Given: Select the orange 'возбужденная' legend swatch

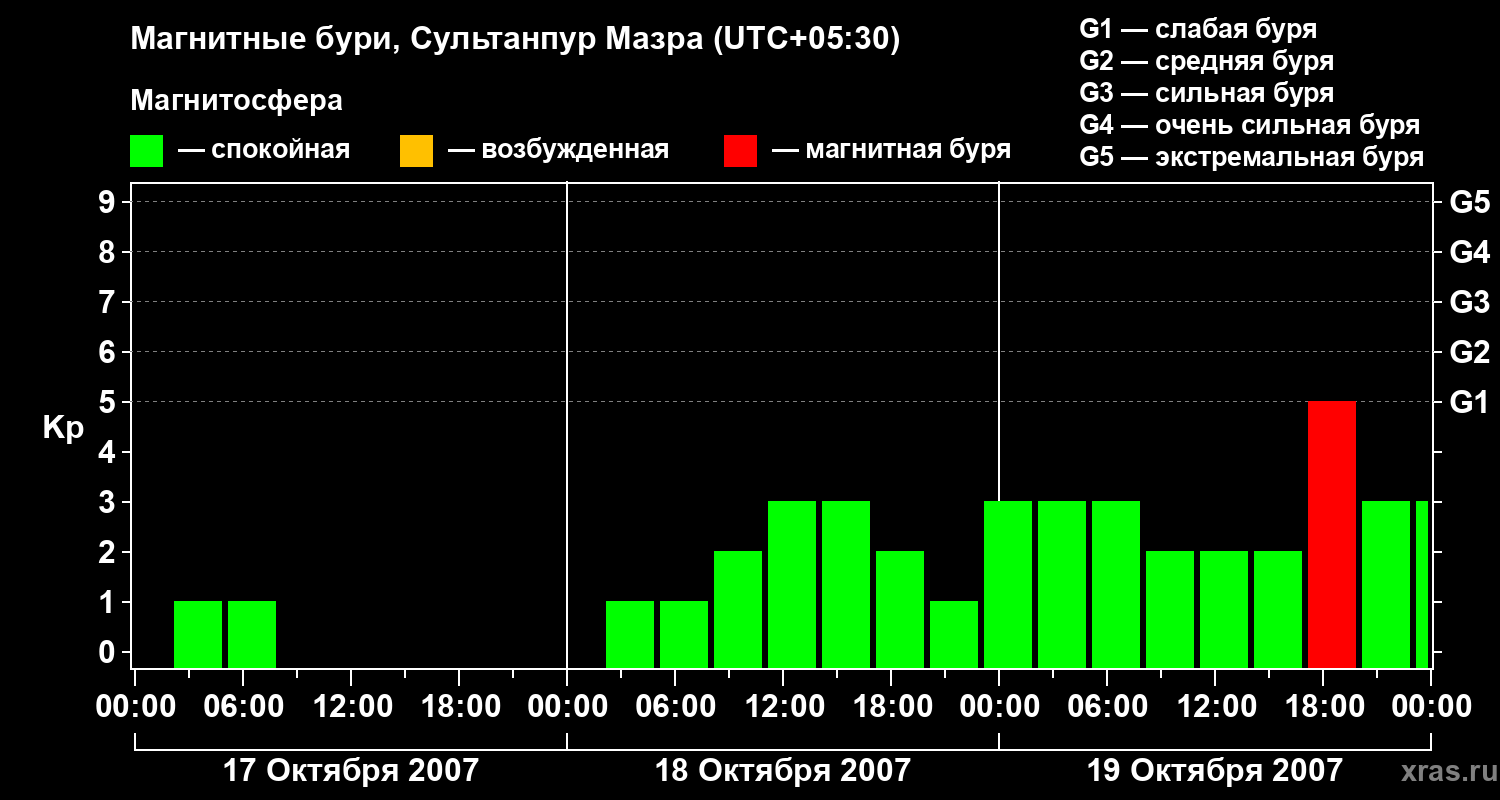Looking at the screenshot, I should pyautogui.click(x=416, y=151).
